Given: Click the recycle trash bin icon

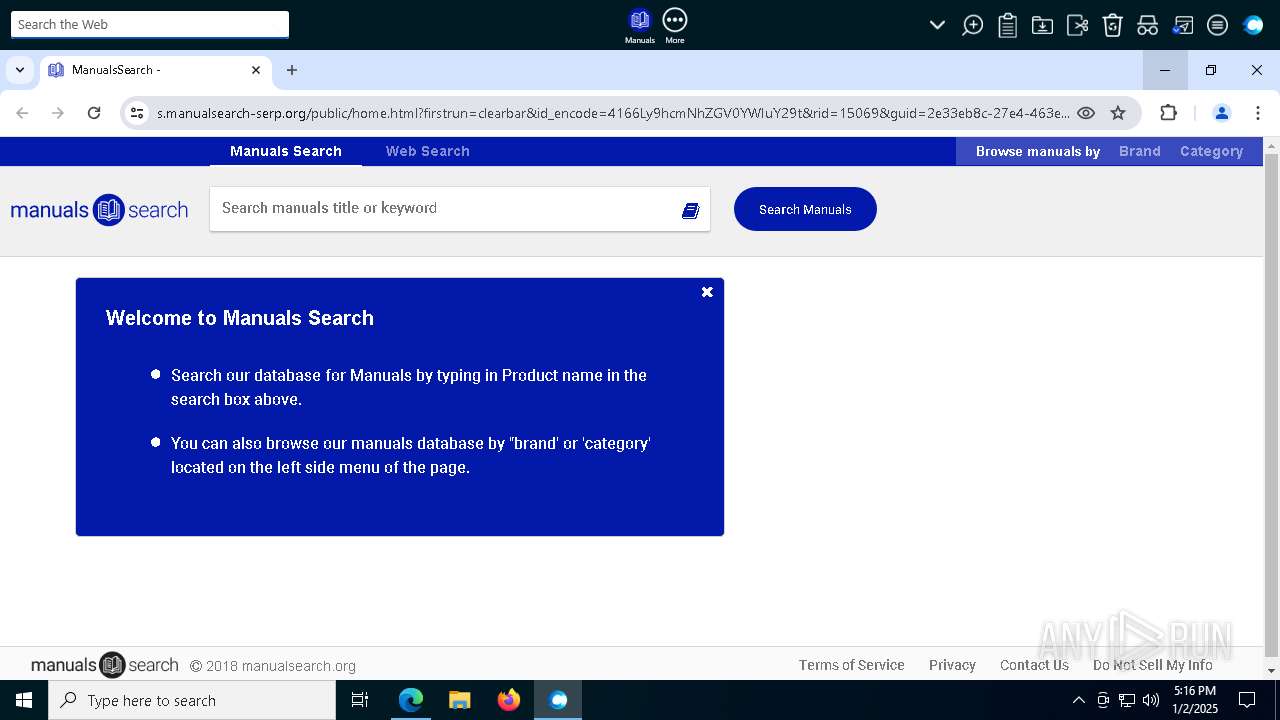Looking at the screenshot, I should 1112,25.
